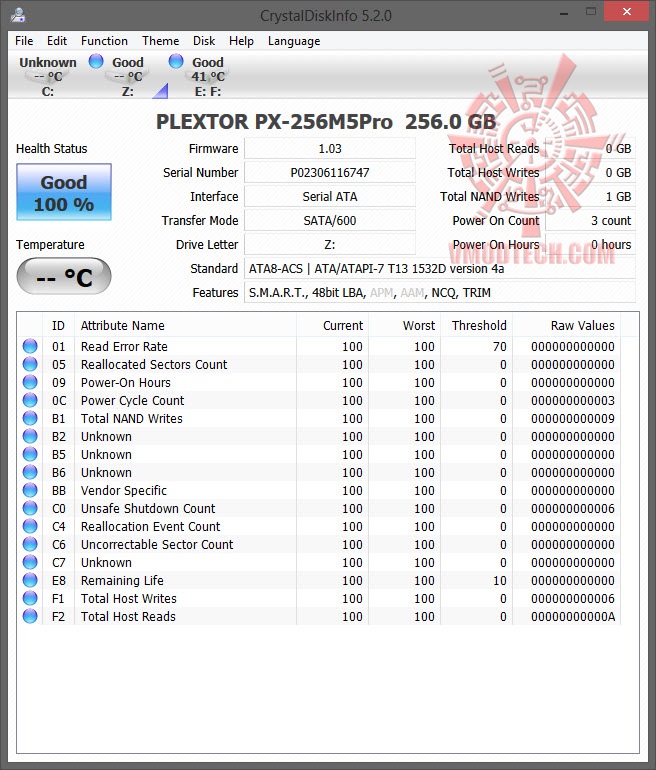Open the Help menu
This screenshot has width=656, height=770.
[241, 41]
